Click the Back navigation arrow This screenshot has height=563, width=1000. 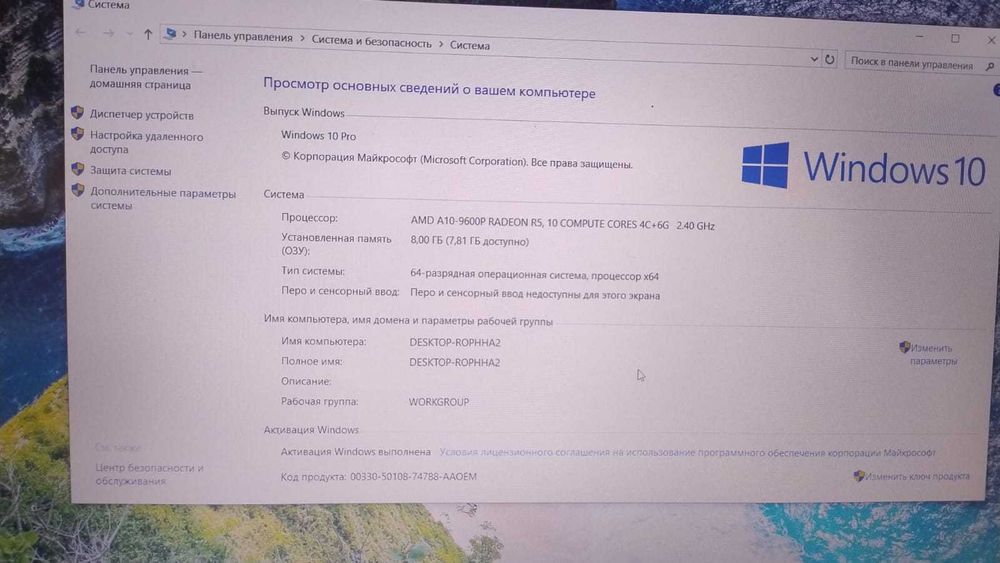[80, 32]
